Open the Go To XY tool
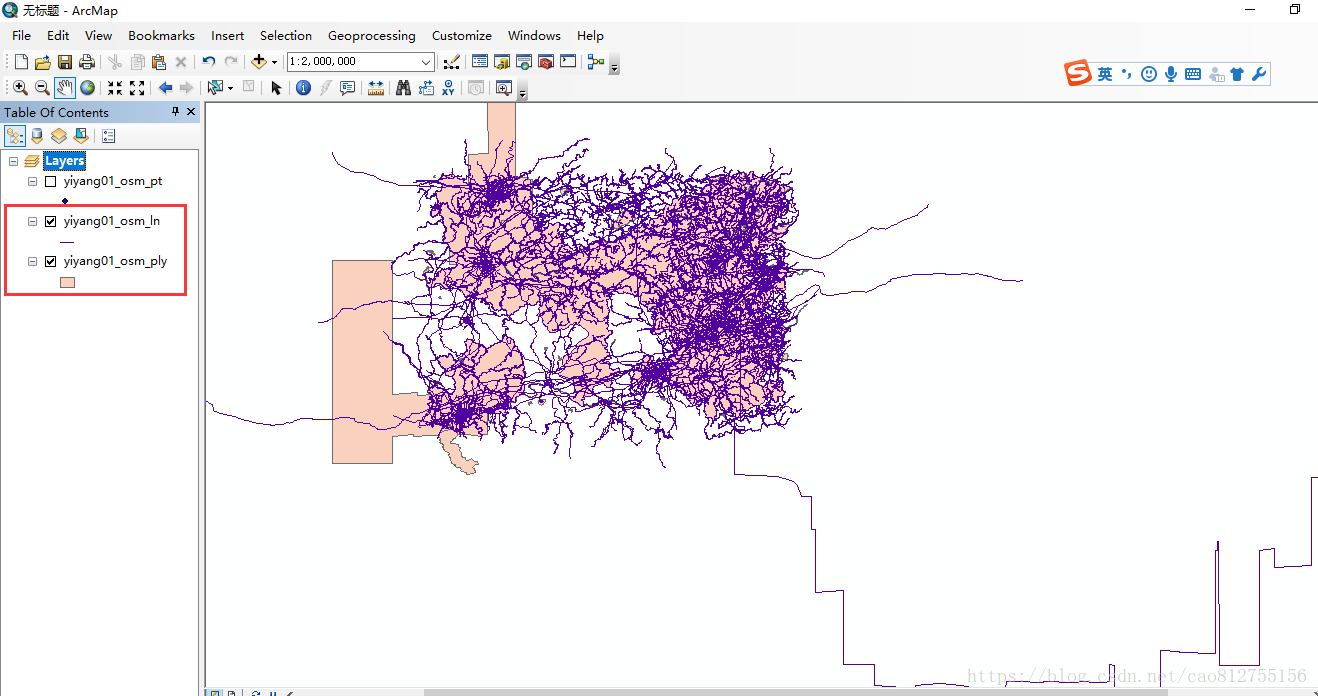The image size is (1318, 696). click(448, 88)
